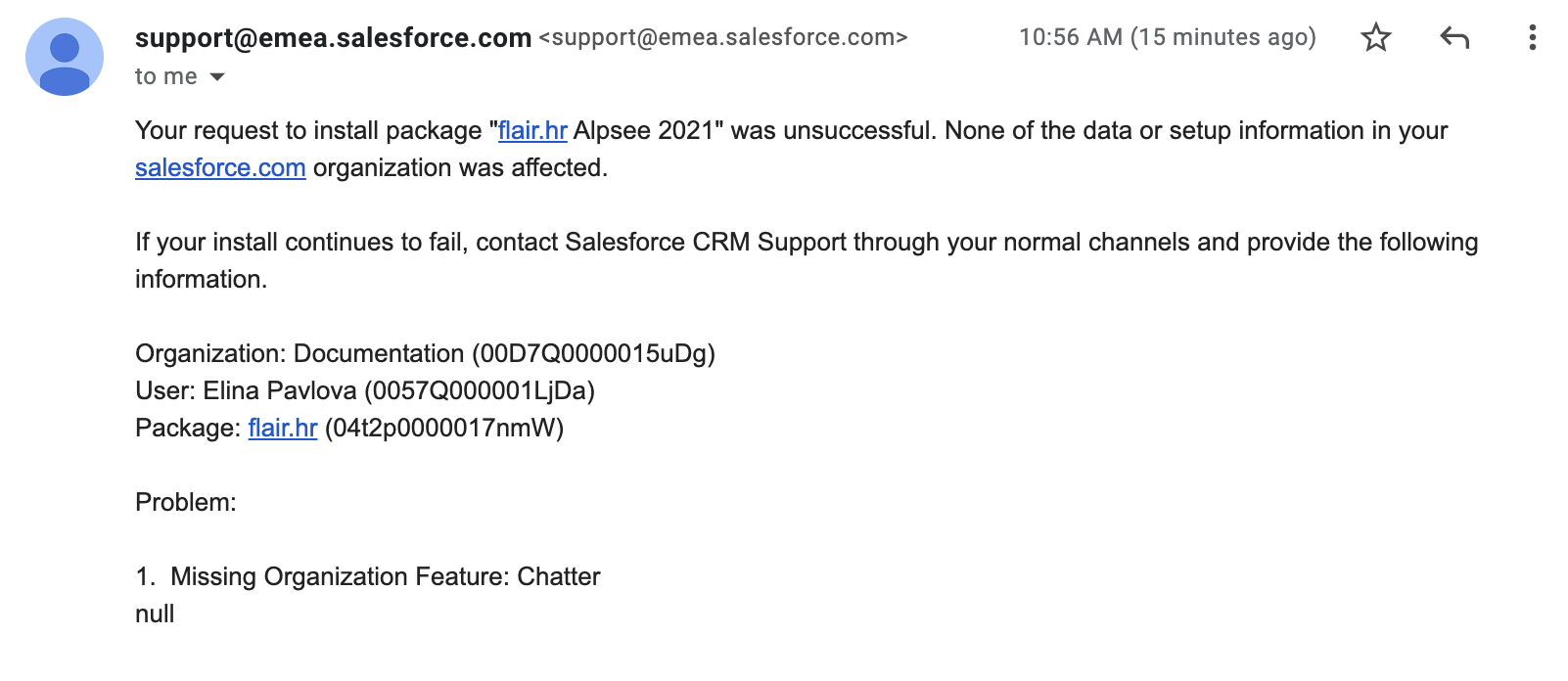Viewport: 1568px width, 681px height.
Task: Click the package ID (04t2p0000017nmW)
Action: coord(444,429)
